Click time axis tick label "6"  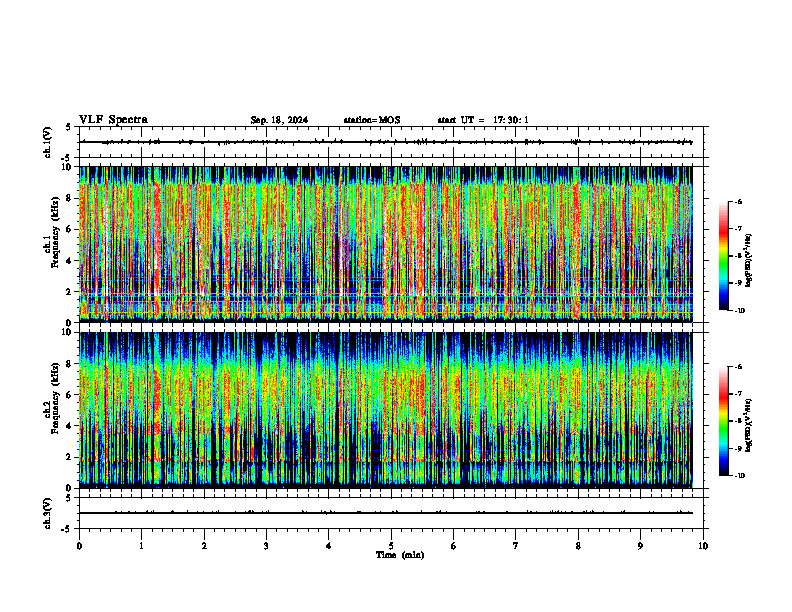click(454, 546)
